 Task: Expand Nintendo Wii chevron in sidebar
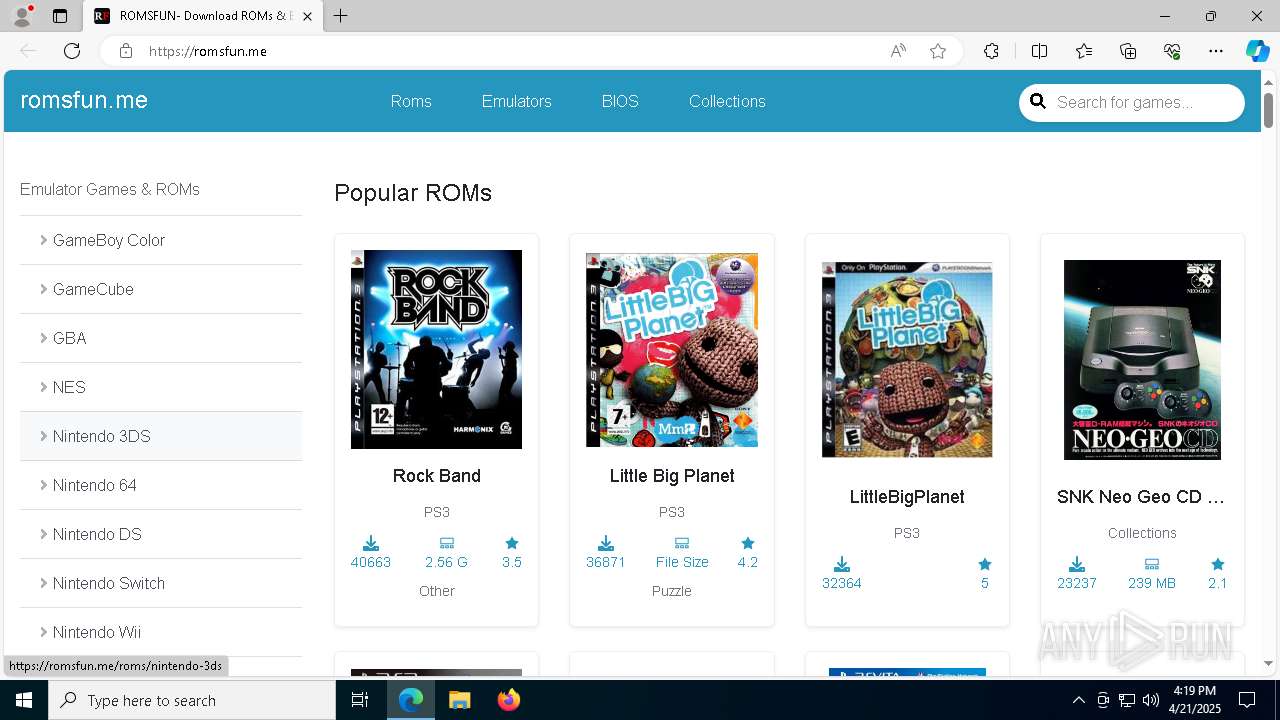(x=44, y=632)
